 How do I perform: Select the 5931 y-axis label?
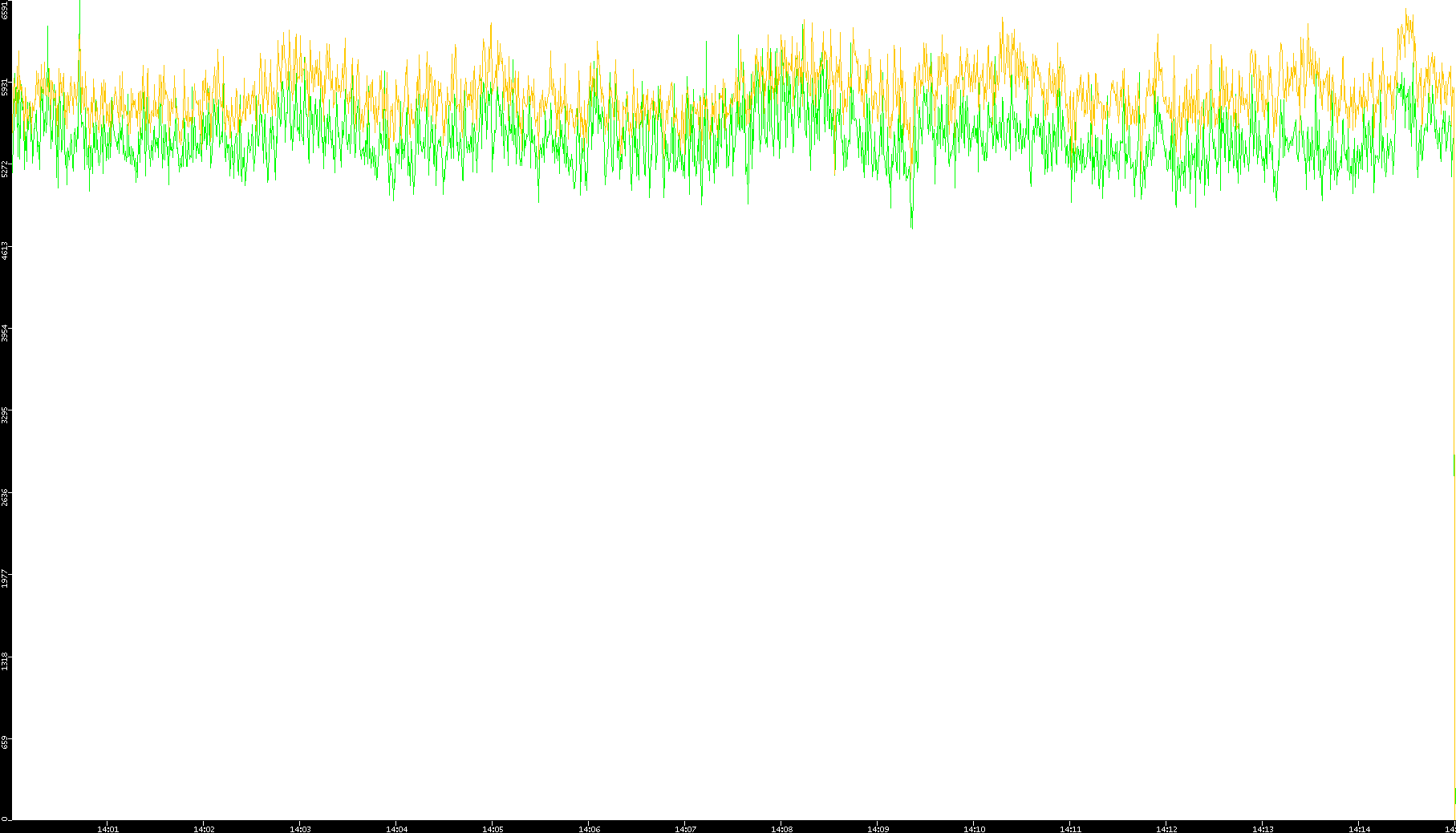(5, 87)
